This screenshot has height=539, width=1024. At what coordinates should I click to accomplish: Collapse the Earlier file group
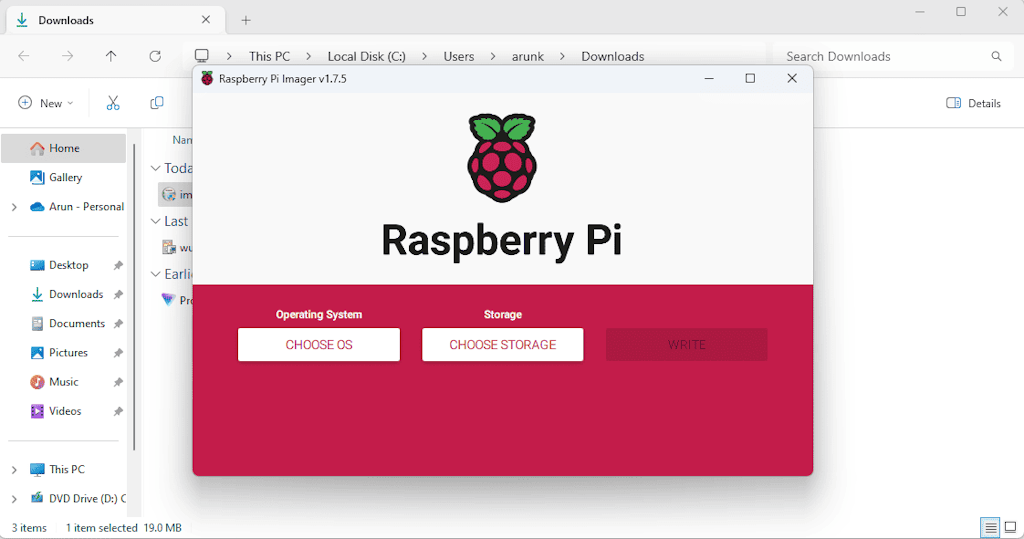155,274
